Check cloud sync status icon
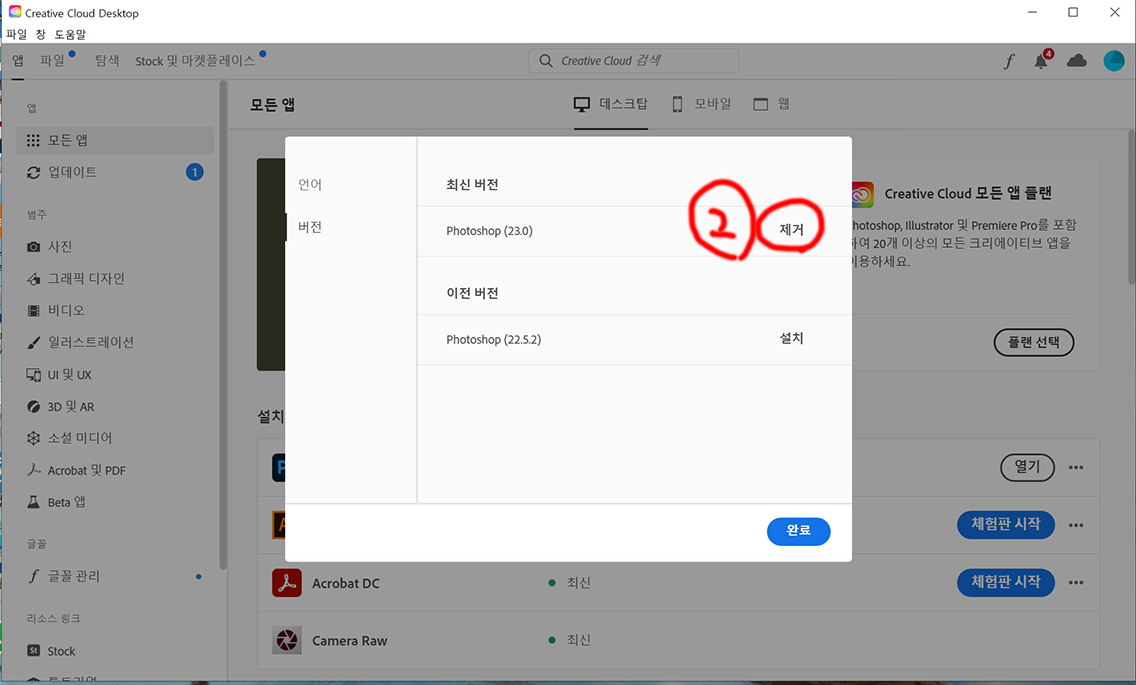 1077,61
